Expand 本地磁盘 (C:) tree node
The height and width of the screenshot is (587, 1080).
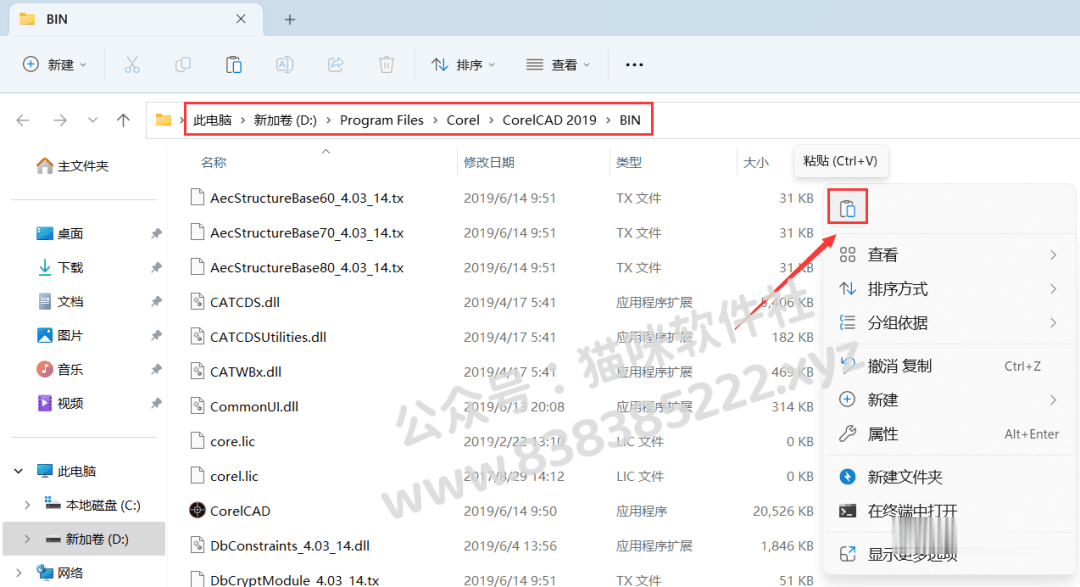(27, 505)
